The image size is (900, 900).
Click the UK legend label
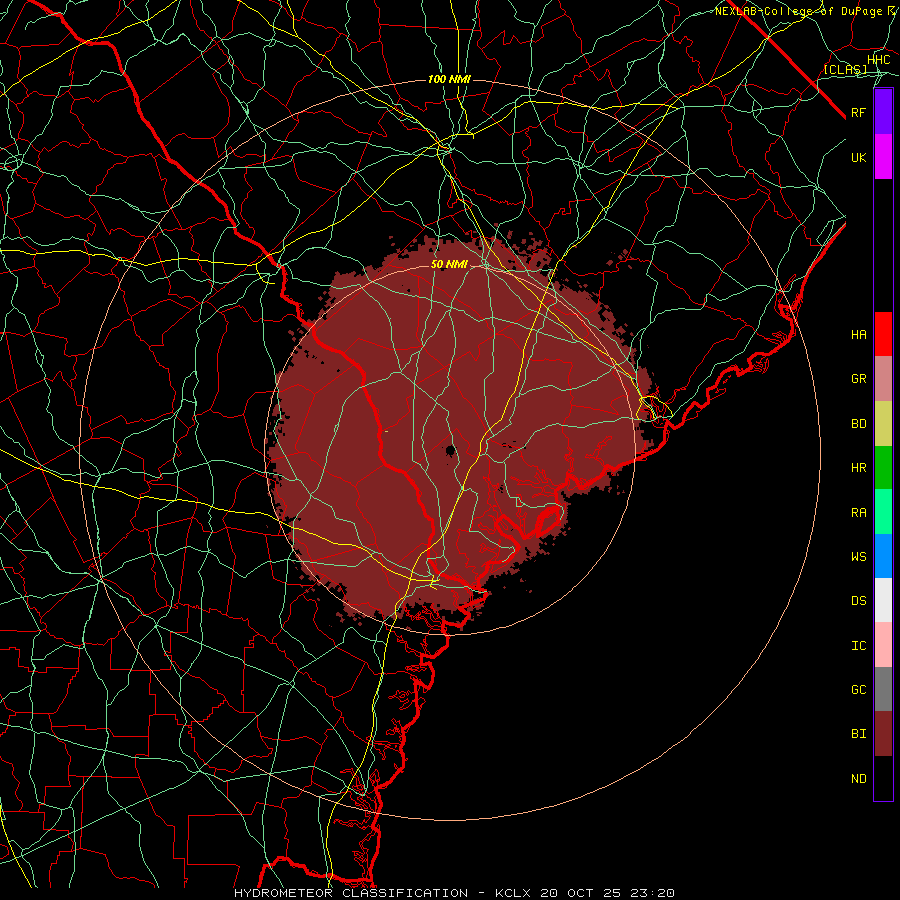pyautogui.click(x=858, y=157)
